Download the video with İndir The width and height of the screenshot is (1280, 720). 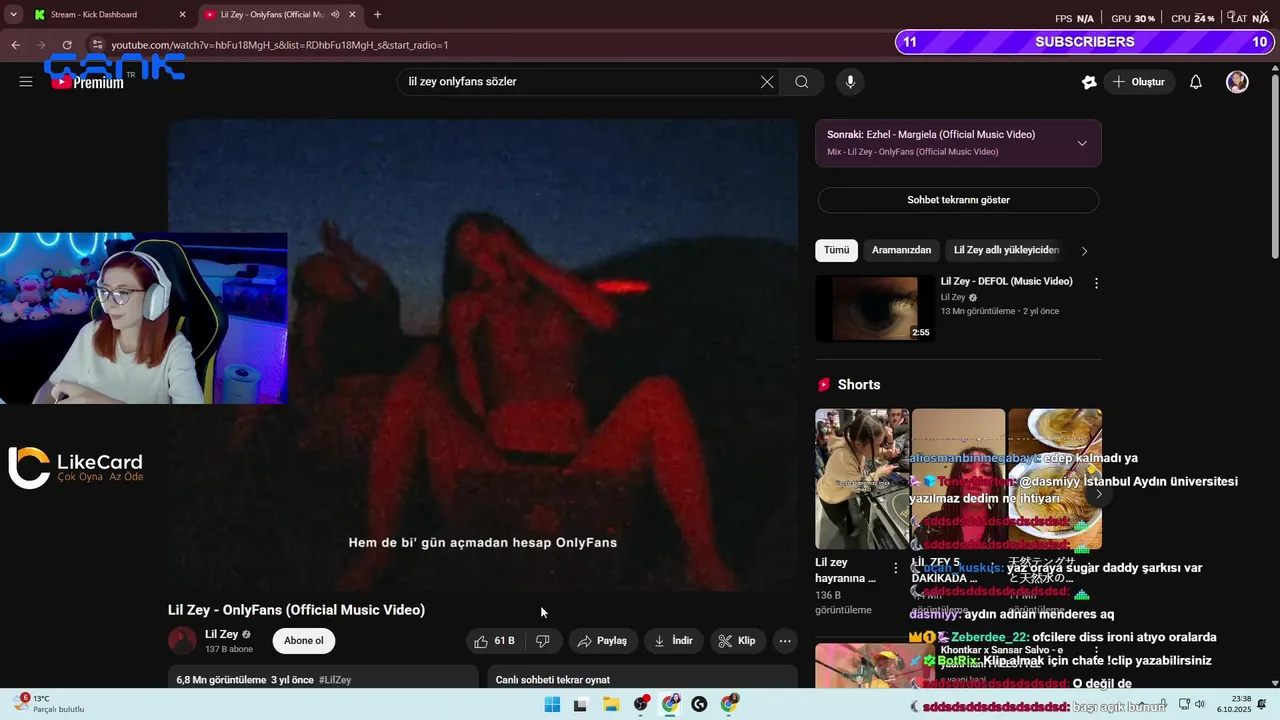(673, 641)
